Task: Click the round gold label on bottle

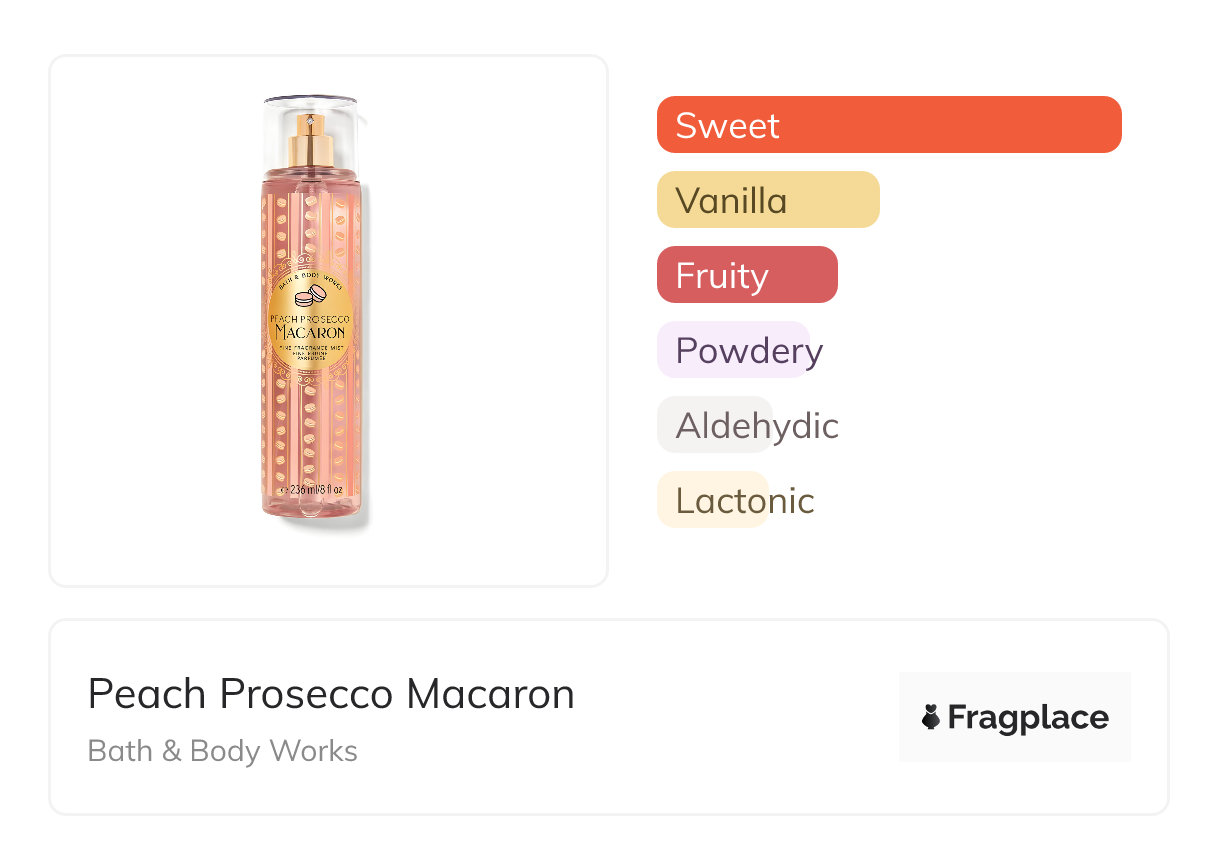Action: pyautogui.click(x=310, y=324)
